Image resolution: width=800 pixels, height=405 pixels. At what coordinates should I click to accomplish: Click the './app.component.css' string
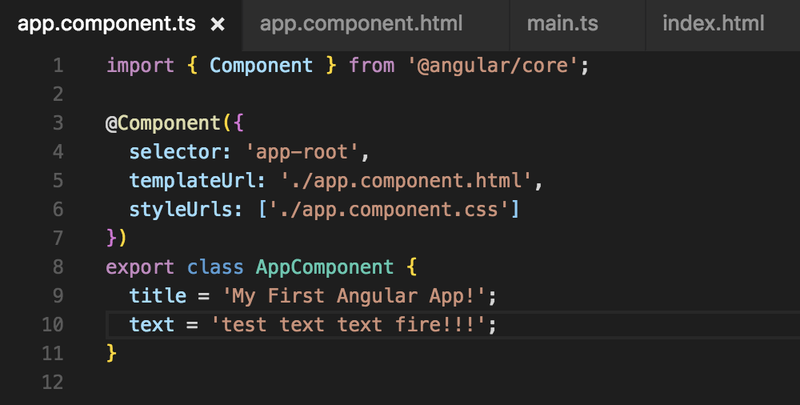tap(389, 210)
